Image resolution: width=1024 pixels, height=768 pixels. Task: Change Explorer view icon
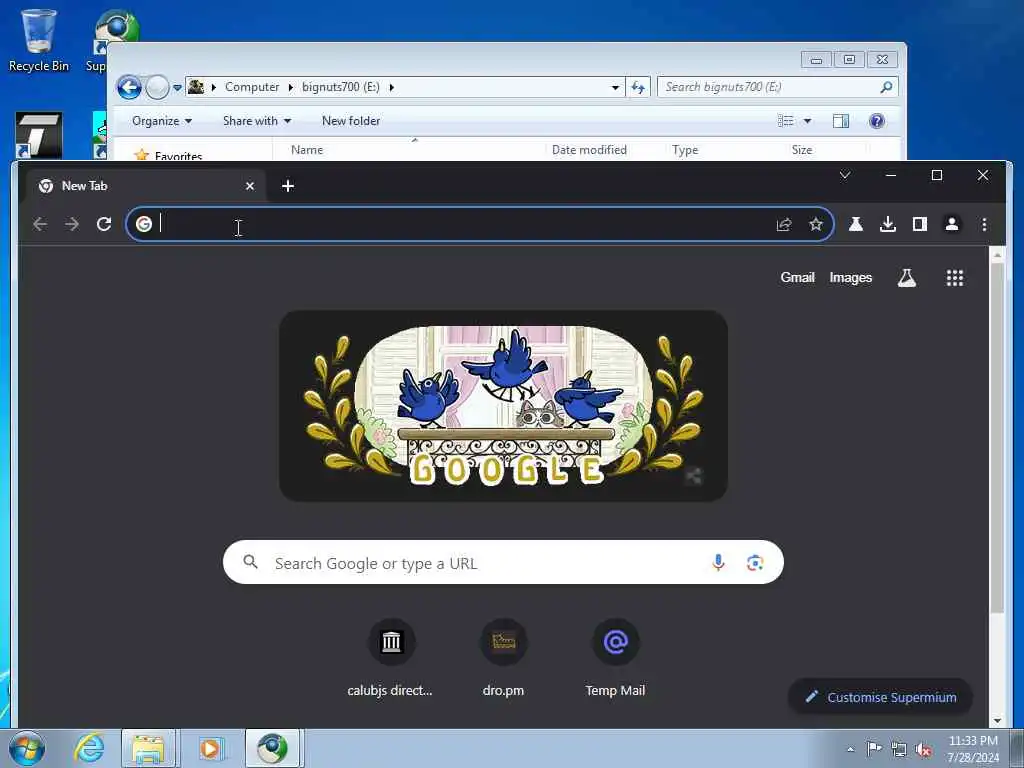(786, 121)
